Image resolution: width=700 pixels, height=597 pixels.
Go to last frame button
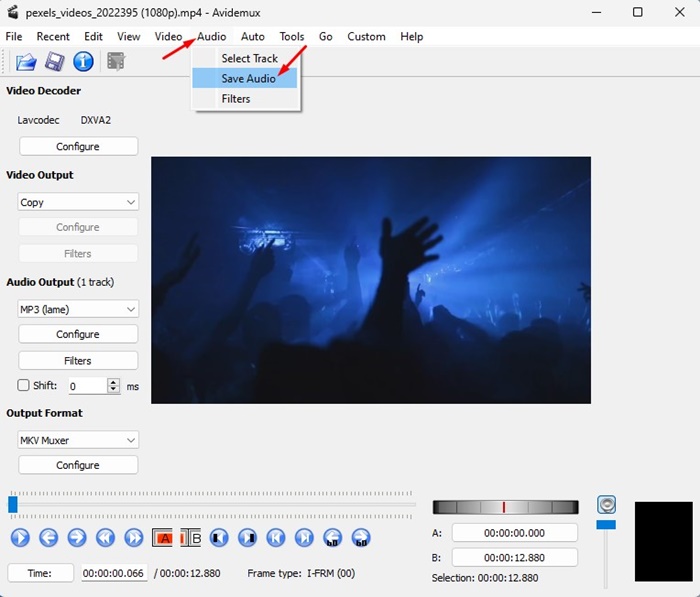tap(304, 538)
